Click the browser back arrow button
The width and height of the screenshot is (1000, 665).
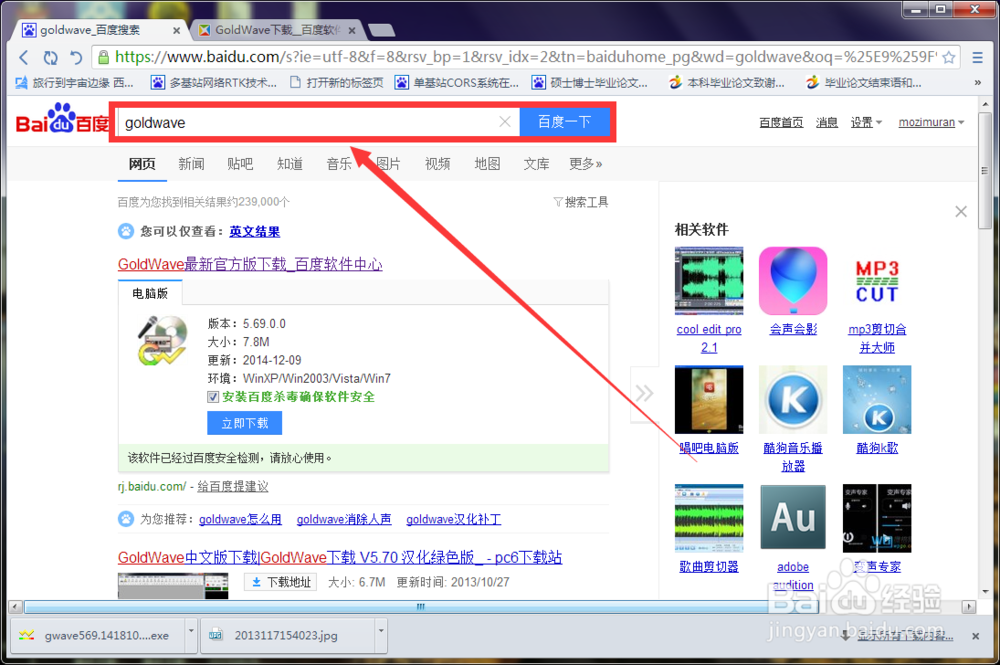[x=24, y=57]
